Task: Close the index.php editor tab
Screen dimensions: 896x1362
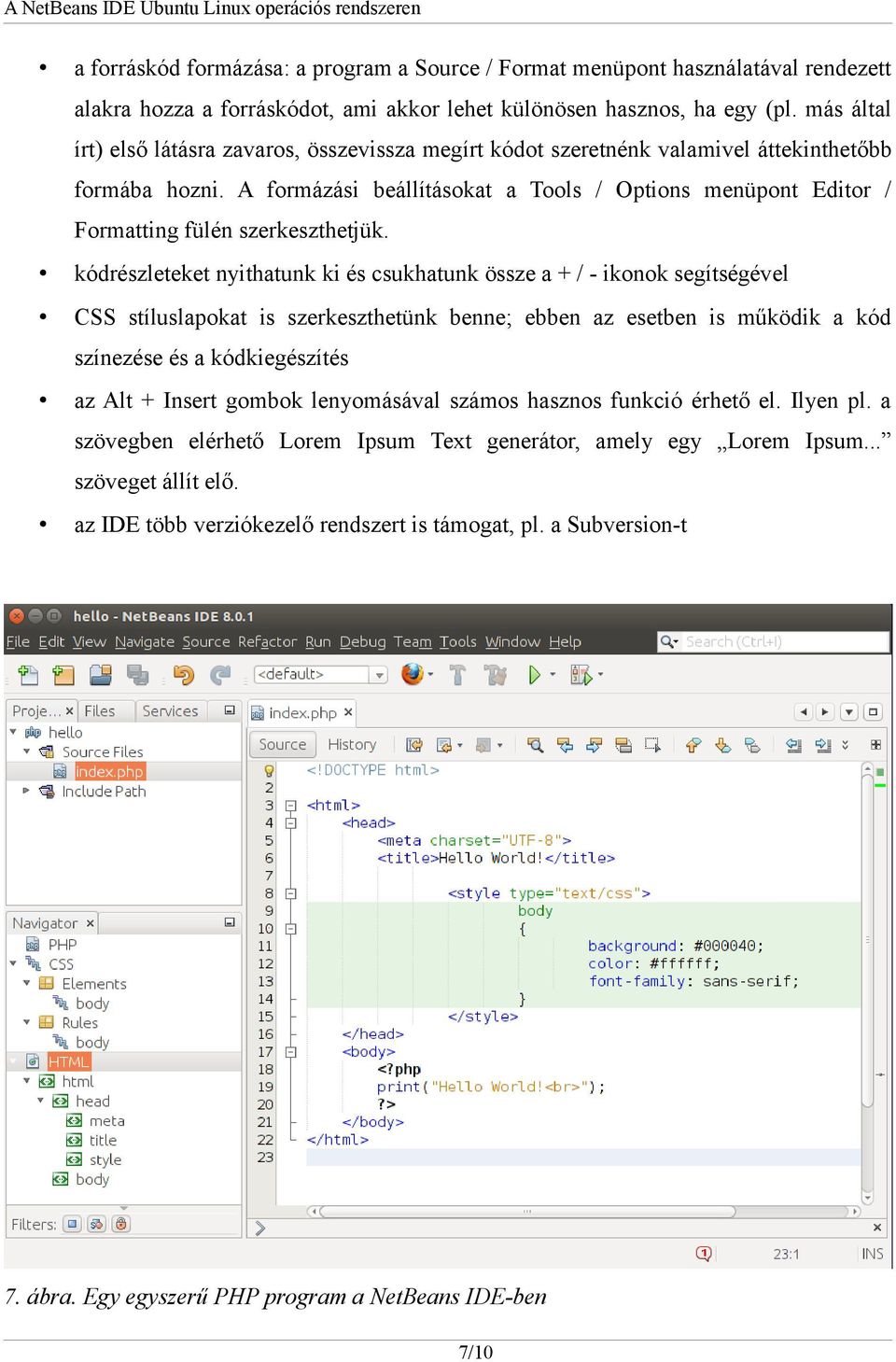Action: click(348, 712)
